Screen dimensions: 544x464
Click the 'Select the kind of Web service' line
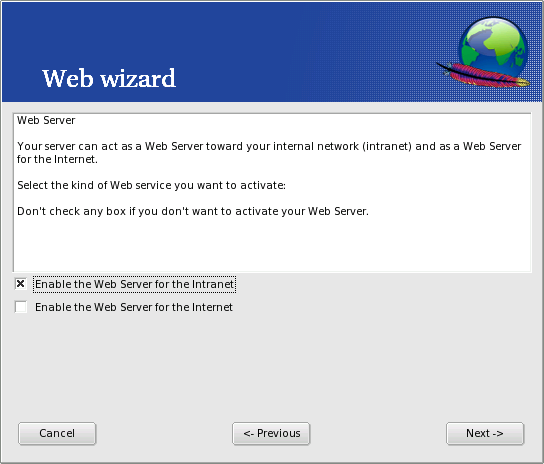coord(151,185)
